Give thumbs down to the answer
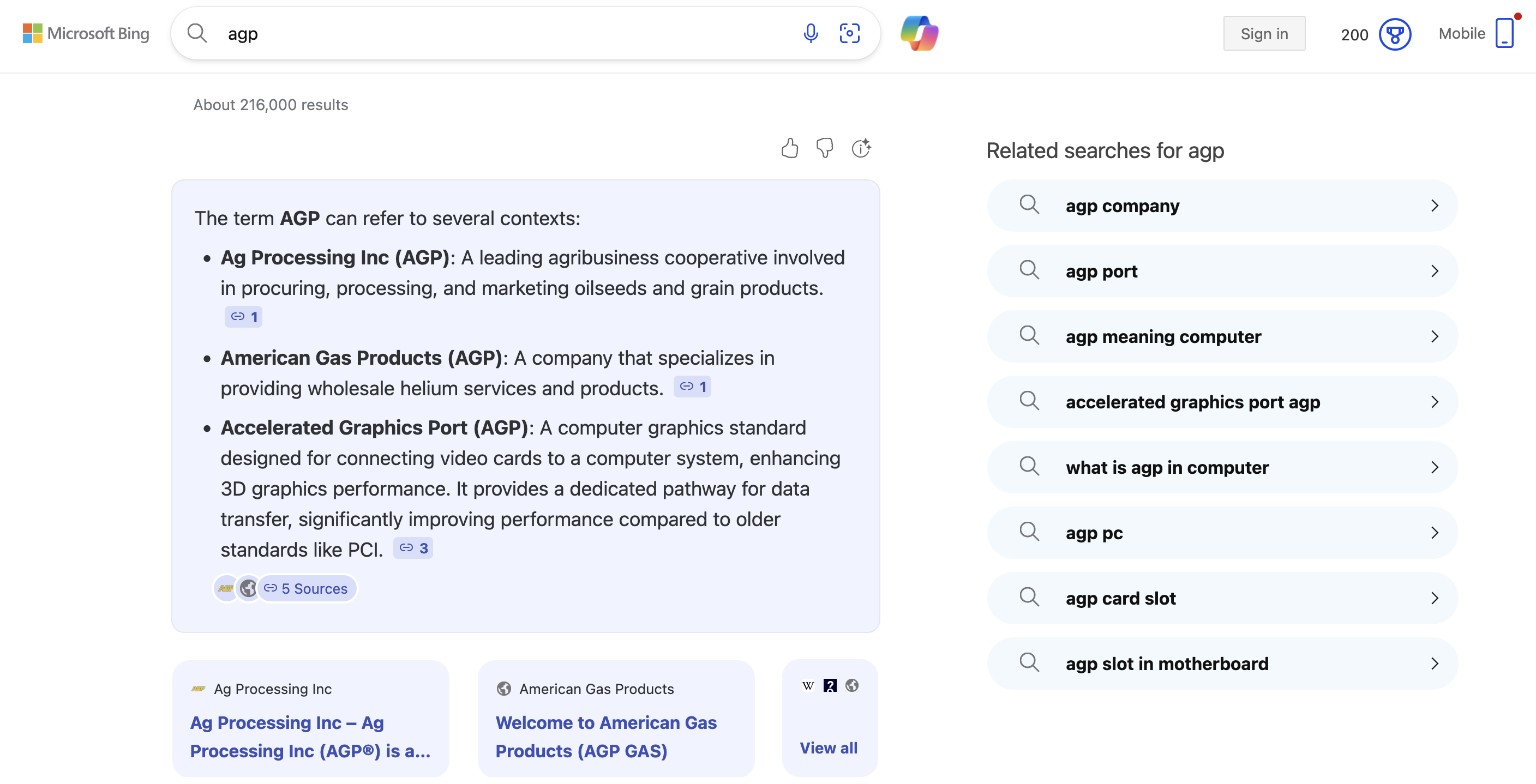Image resolution: width=1536 pixels, height=784 pixels. click(x=825, y=148)
